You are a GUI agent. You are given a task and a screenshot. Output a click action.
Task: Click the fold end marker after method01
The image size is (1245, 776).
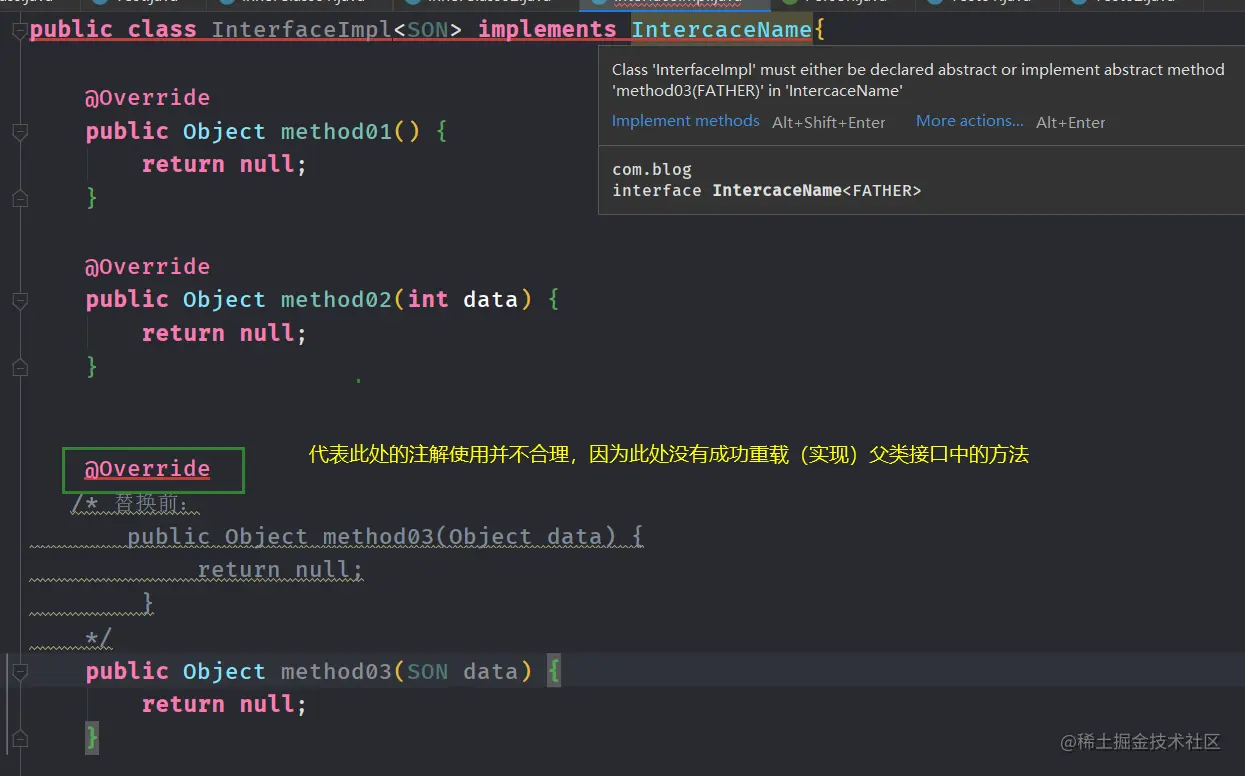19,199
